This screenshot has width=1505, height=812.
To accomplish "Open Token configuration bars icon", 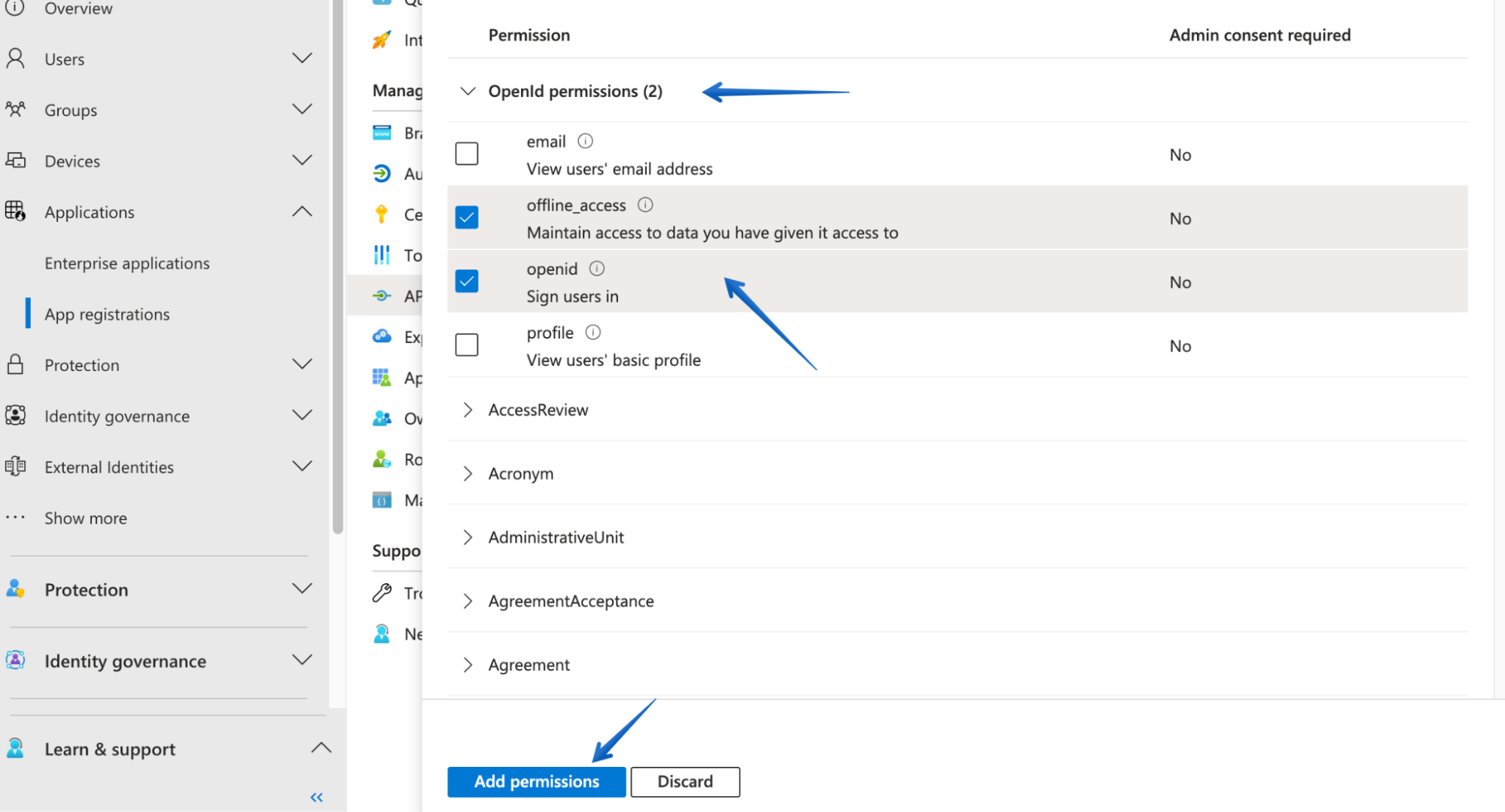I will [382, 255].
